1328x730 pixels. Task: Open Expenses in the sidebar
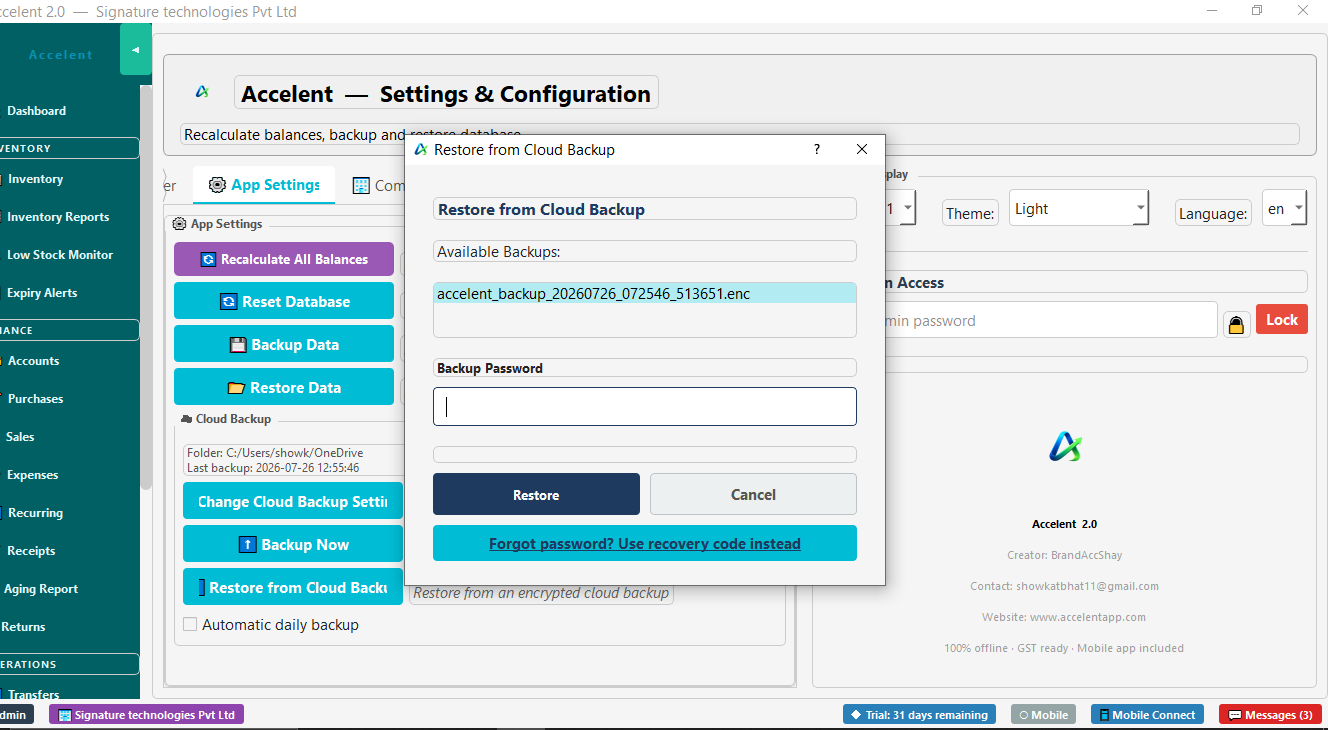32,475
